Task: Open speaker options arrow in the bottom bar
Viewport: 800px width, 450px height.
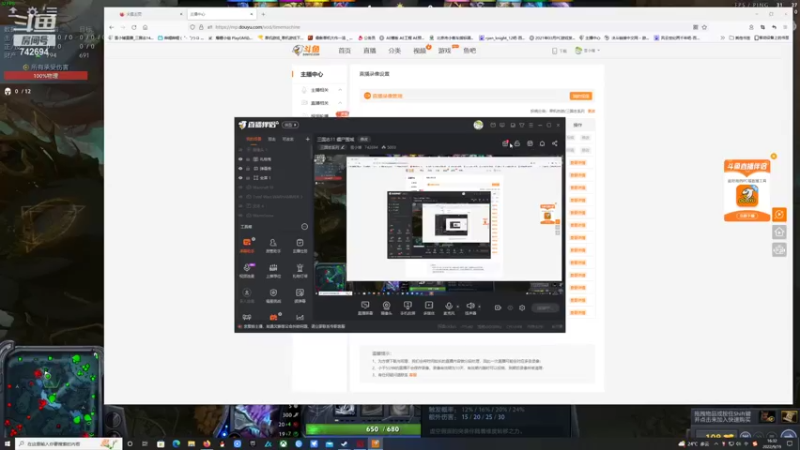Action: [479, 307]
